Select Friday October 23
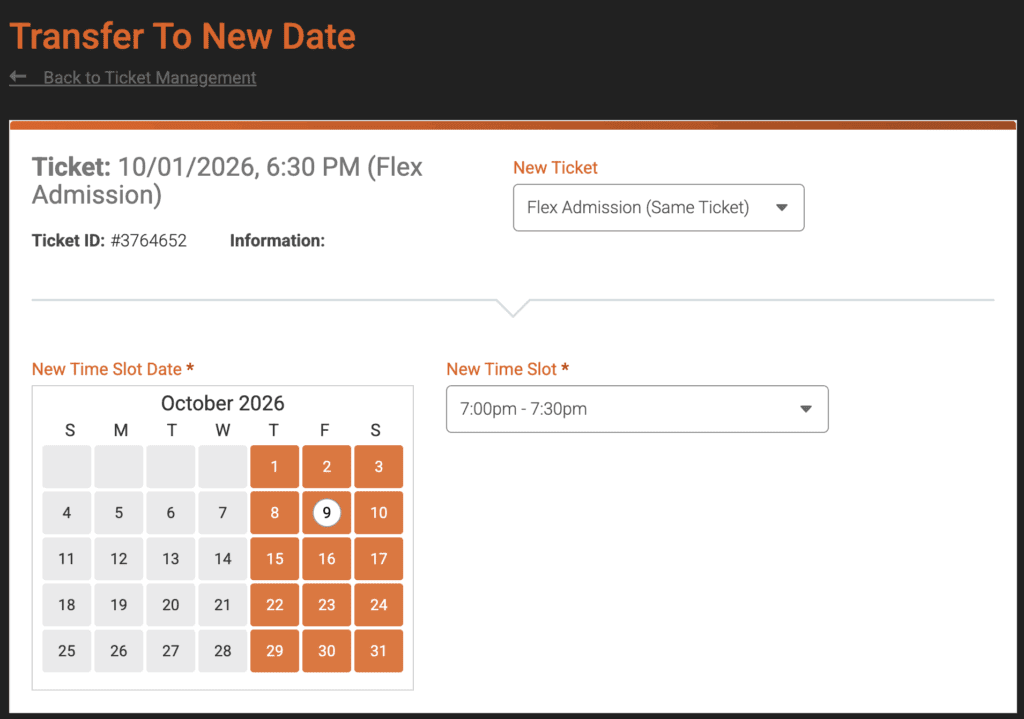Screen dimensions: 1024x719 click(327, 605)
